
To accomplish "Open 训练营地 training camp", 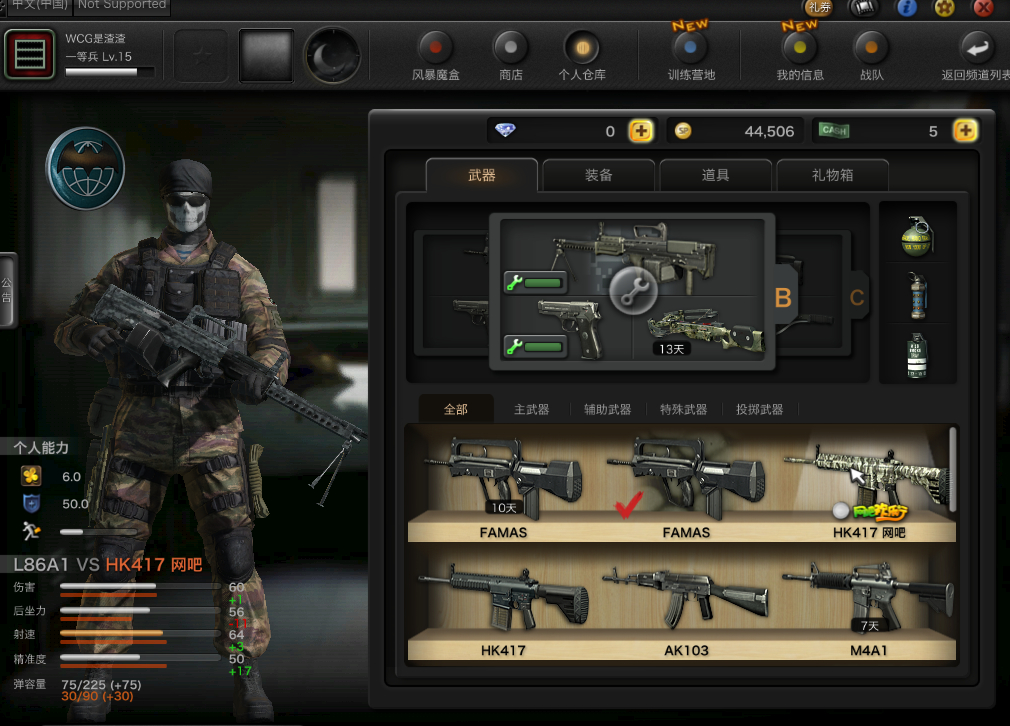I will [x=691, y=57].
